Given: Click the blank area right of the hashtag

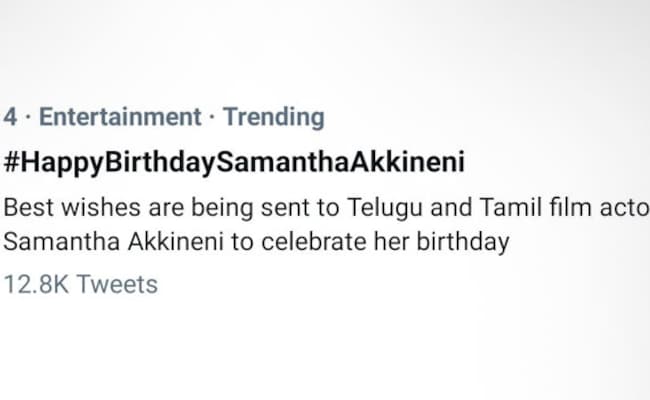Looking at the screenshot, I should (x=560, y=162).
